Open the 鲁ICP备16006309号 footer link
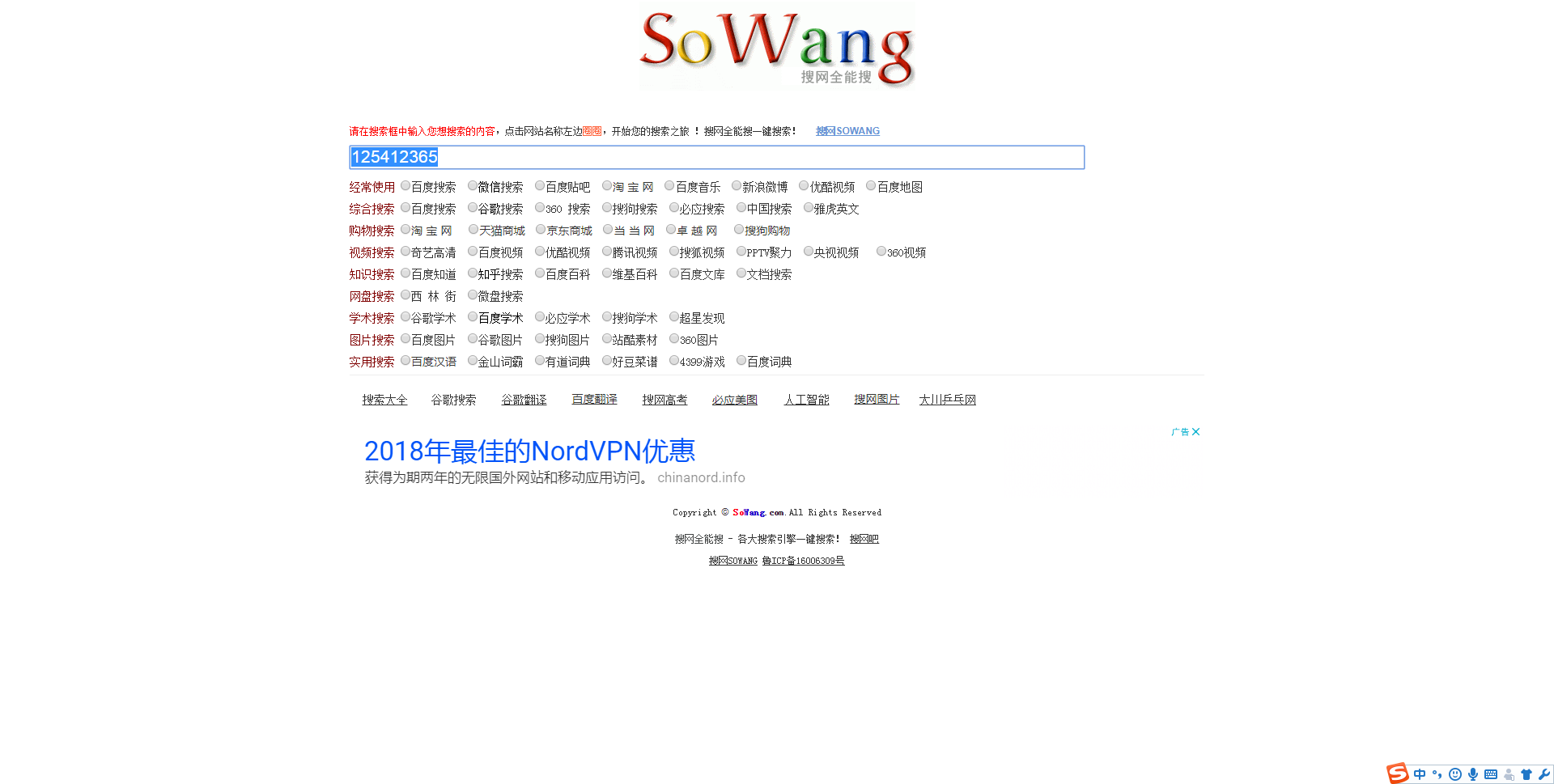 (803, 561)
